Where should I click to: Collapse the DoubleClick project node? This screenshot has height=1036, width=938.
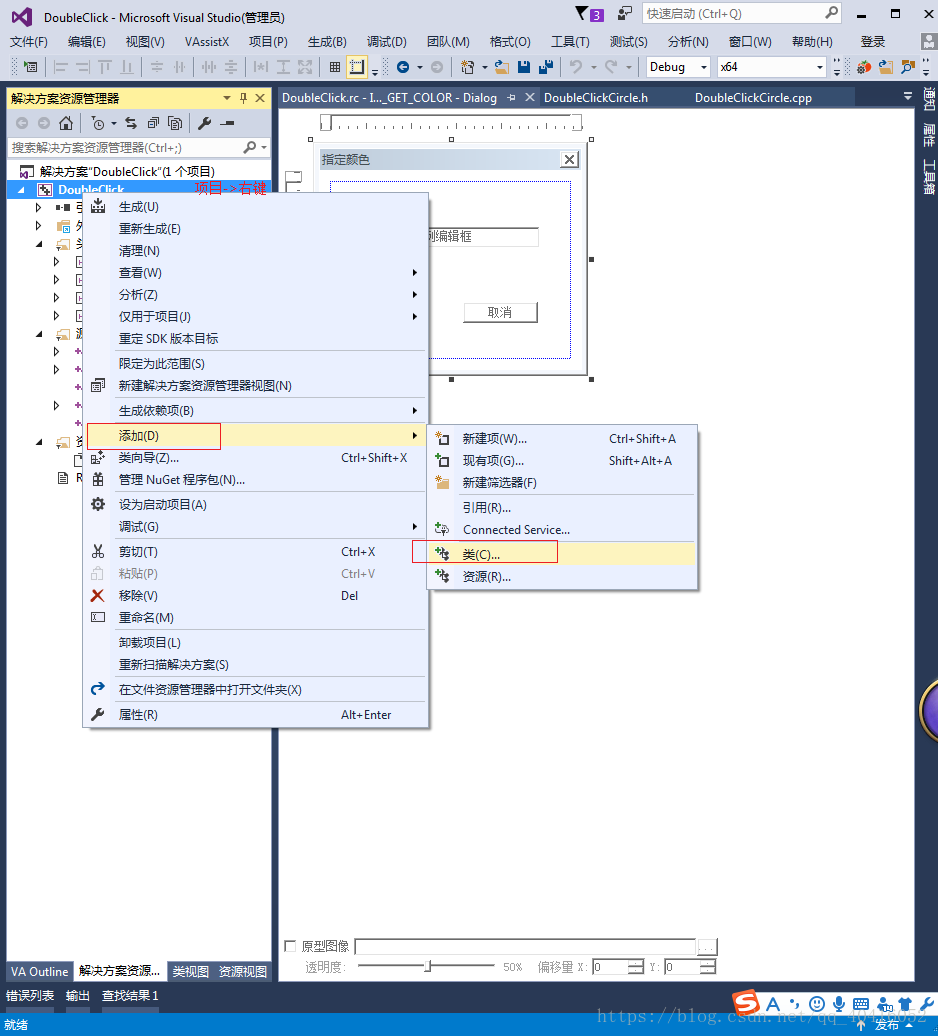tap(21, 190)
